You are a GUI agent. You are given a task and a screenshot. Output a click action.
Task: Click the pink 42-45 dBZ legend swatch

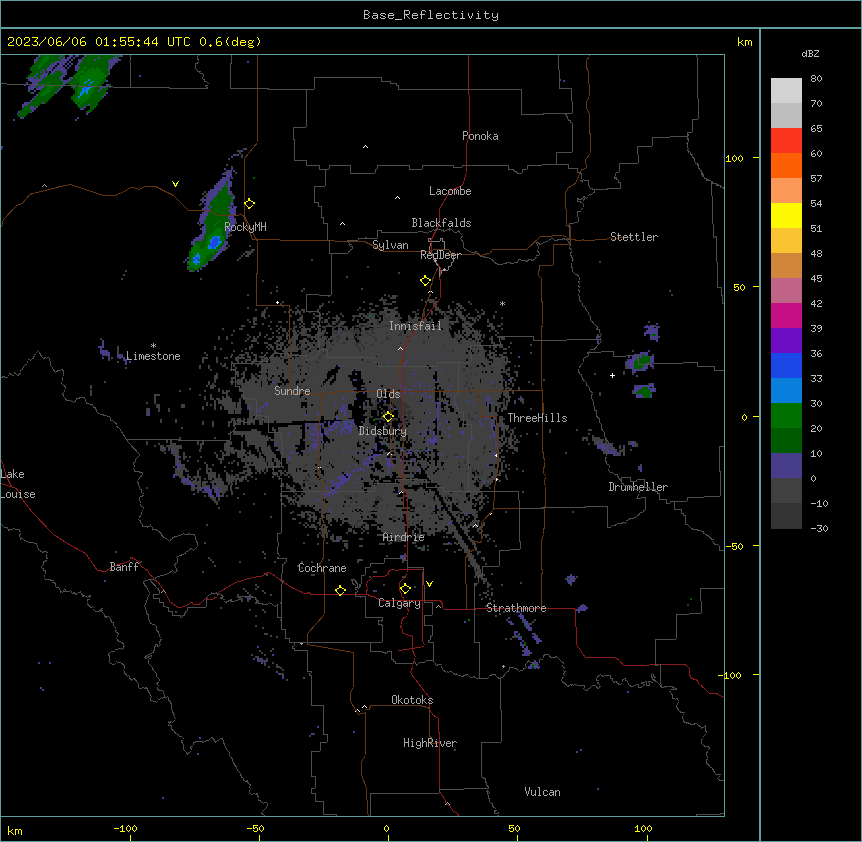click(x=786, y=290)
